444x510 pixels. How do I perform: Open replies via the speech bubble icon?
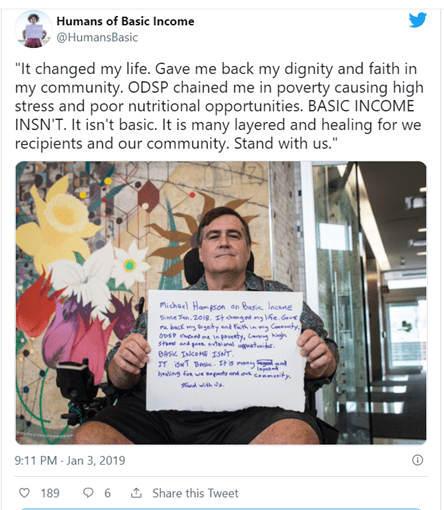[88, 492]
